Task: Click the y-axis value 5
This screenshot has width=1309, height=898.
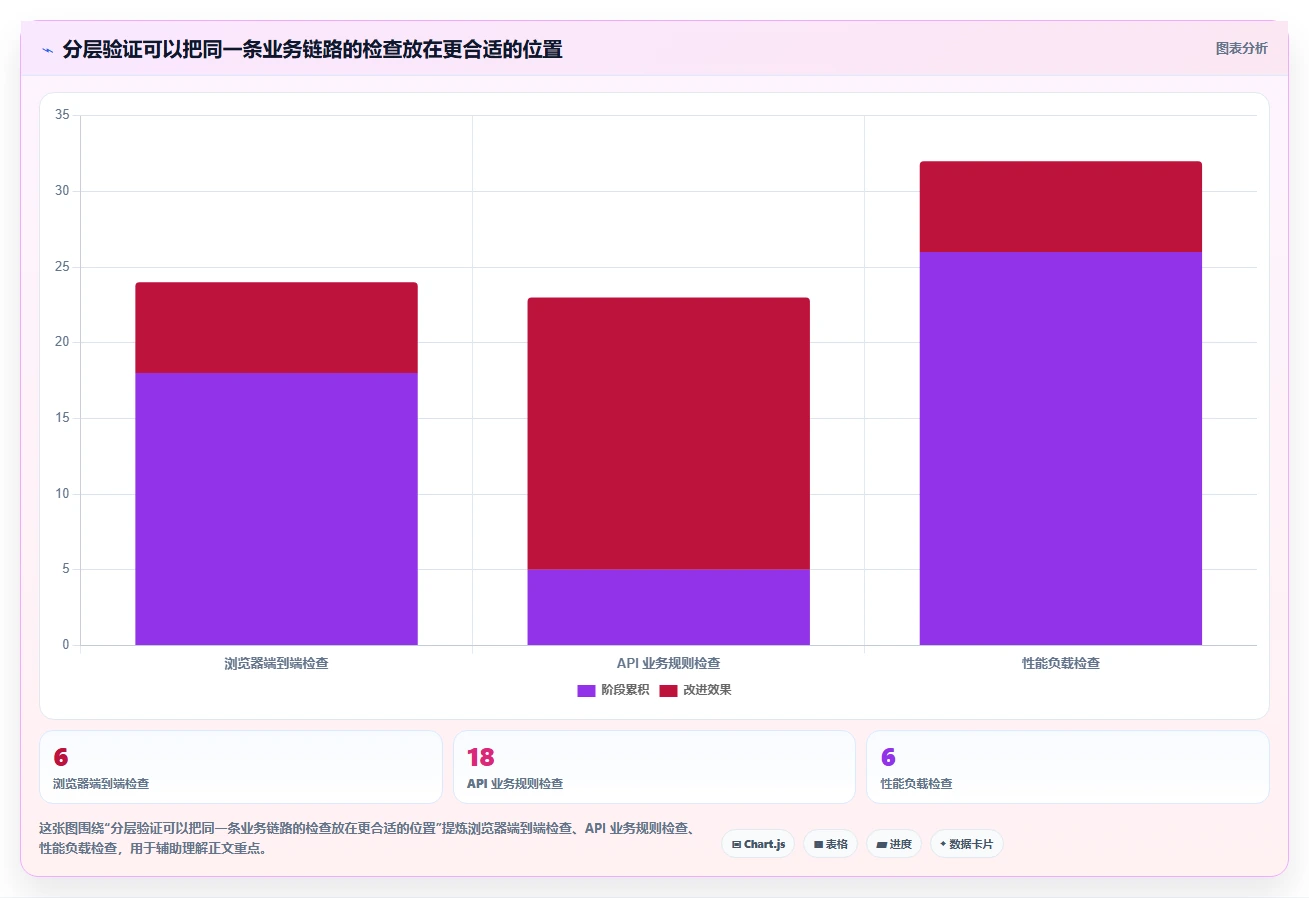Action: (66, 569)
